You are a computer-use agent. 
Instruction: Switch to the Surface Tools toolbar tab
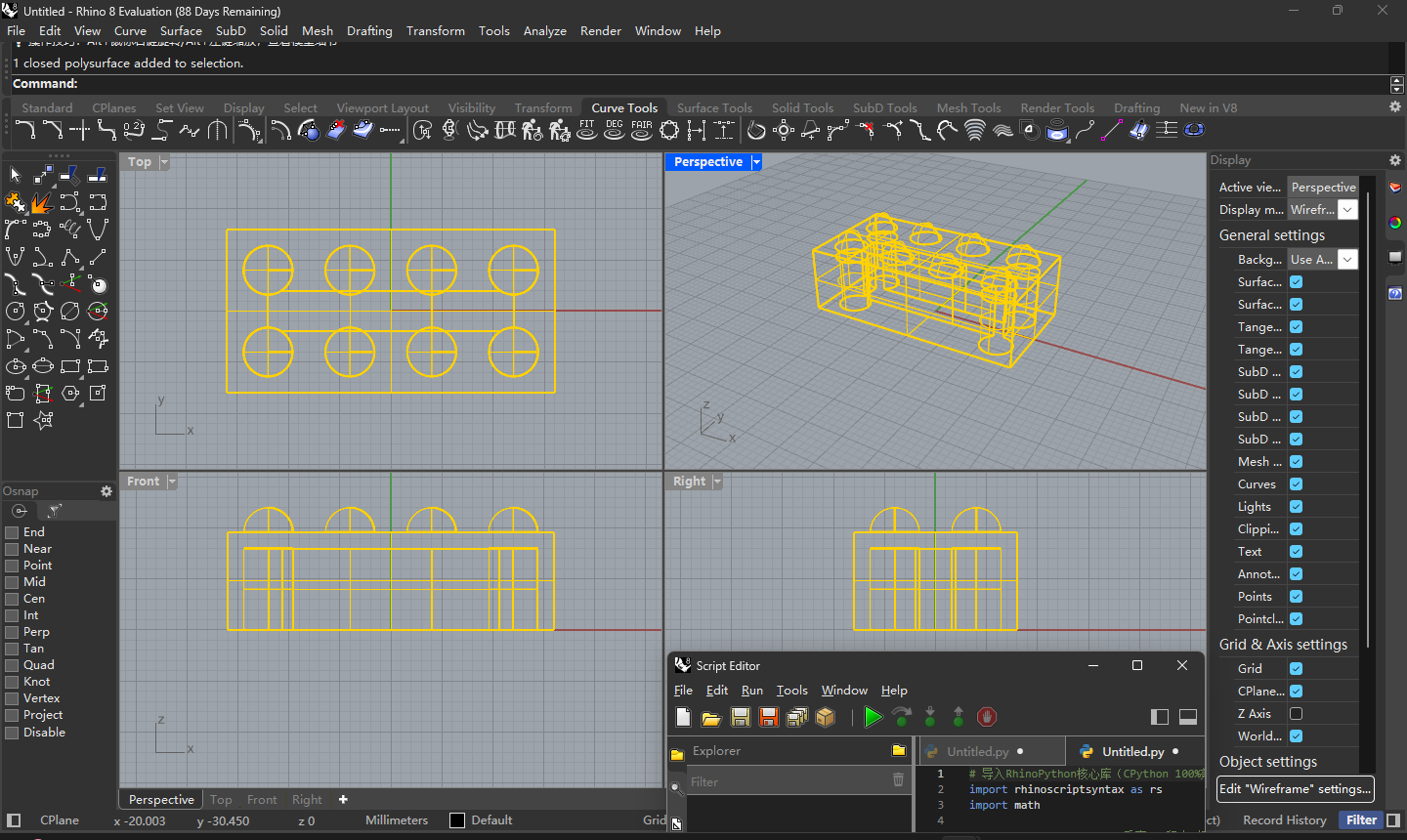pos(714,108)
